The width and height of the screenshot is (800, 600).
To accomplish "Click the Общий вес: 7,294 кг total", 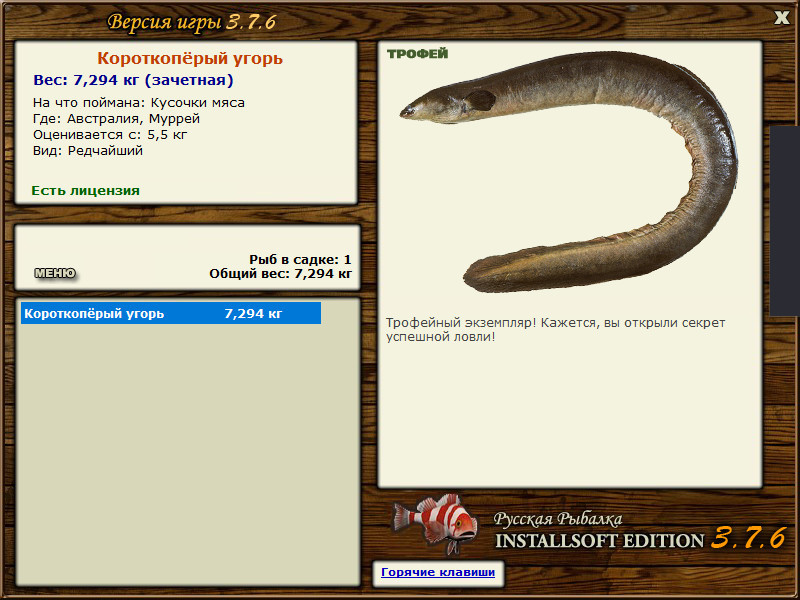I will [281, 274].
